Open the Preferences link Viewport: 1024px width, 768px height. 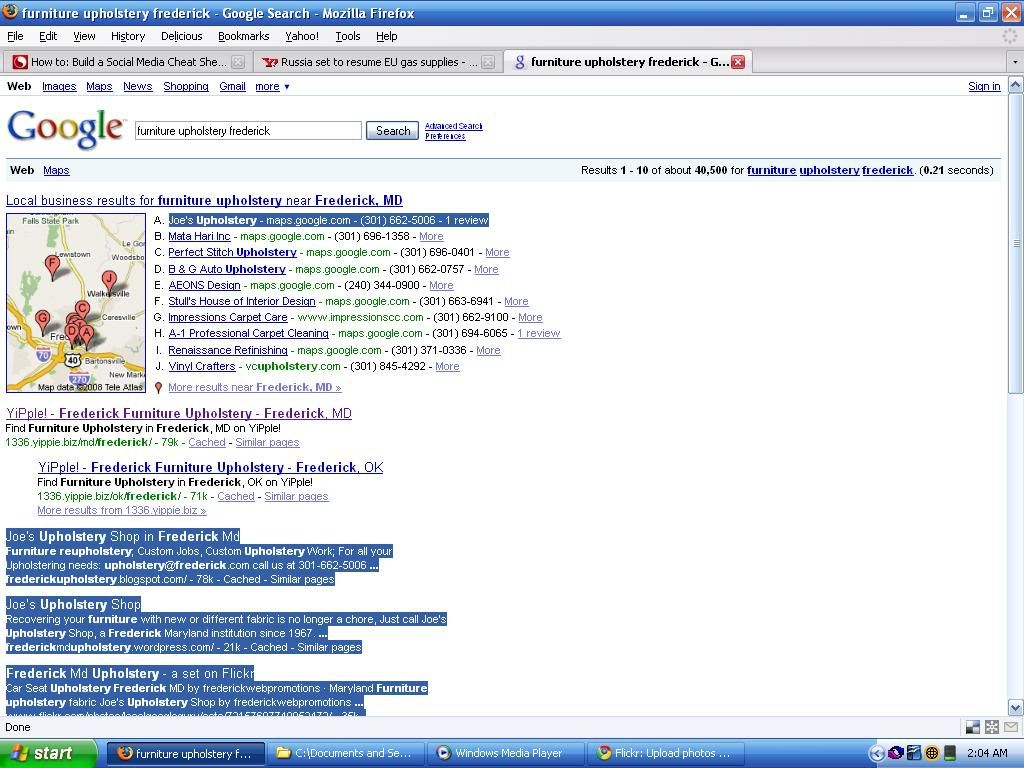tap(445, 136)
